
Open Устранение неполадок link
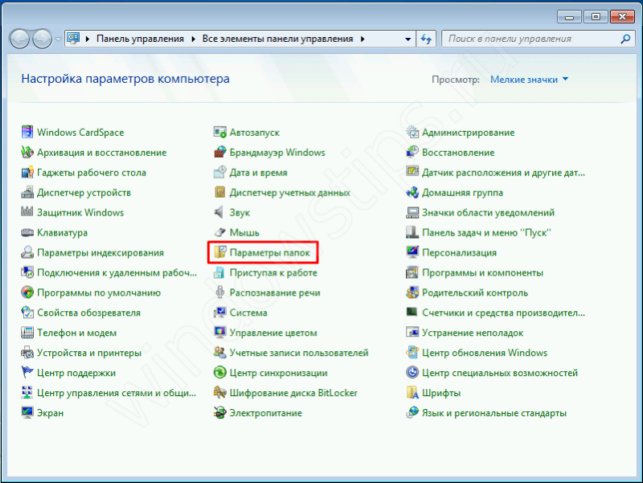click(472, 333)
